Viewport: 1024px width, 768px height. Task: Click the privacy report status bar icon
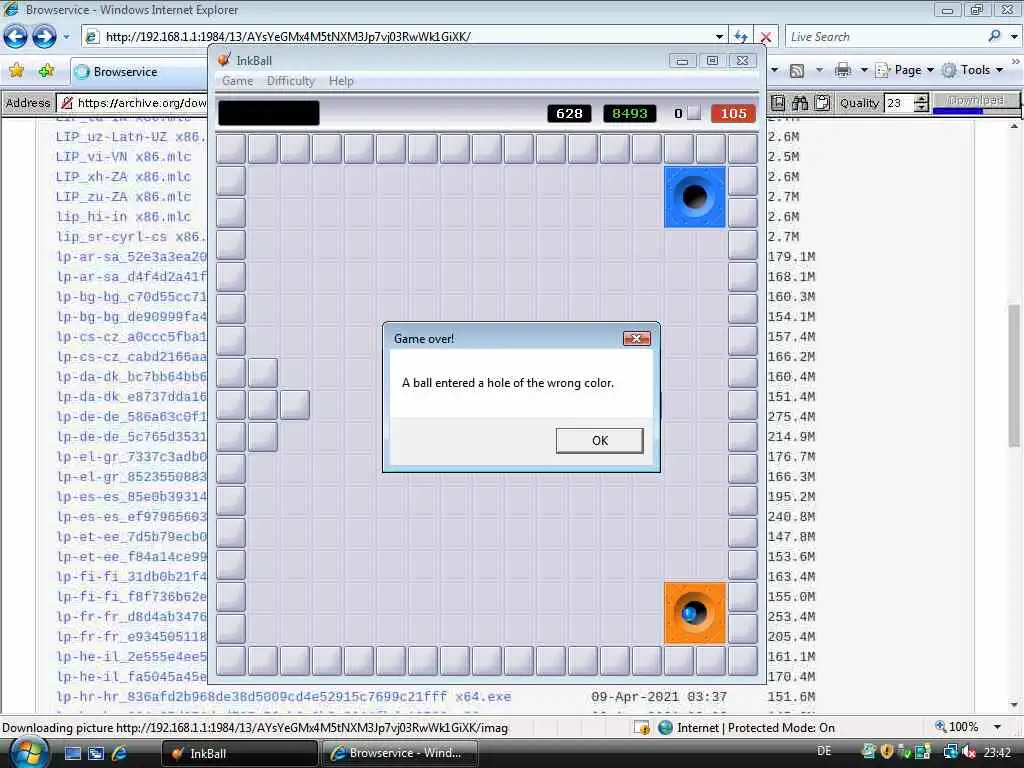642,728
